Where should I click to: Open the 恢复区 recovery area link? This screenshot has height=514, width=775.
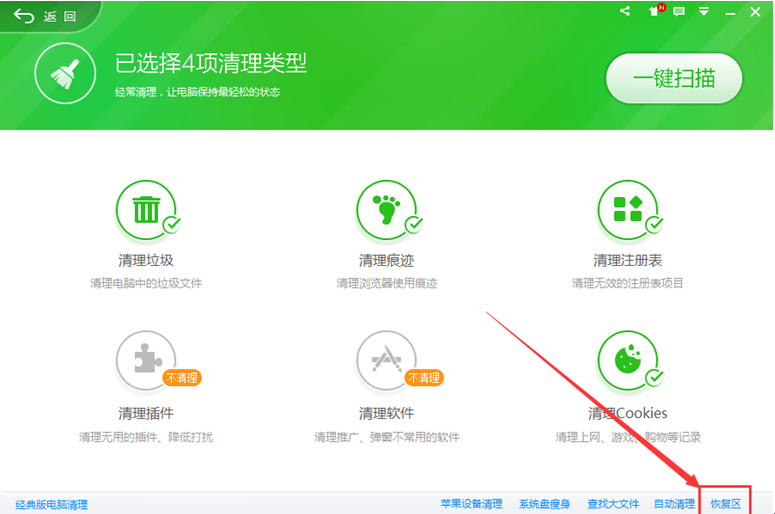tap(726, 504)
